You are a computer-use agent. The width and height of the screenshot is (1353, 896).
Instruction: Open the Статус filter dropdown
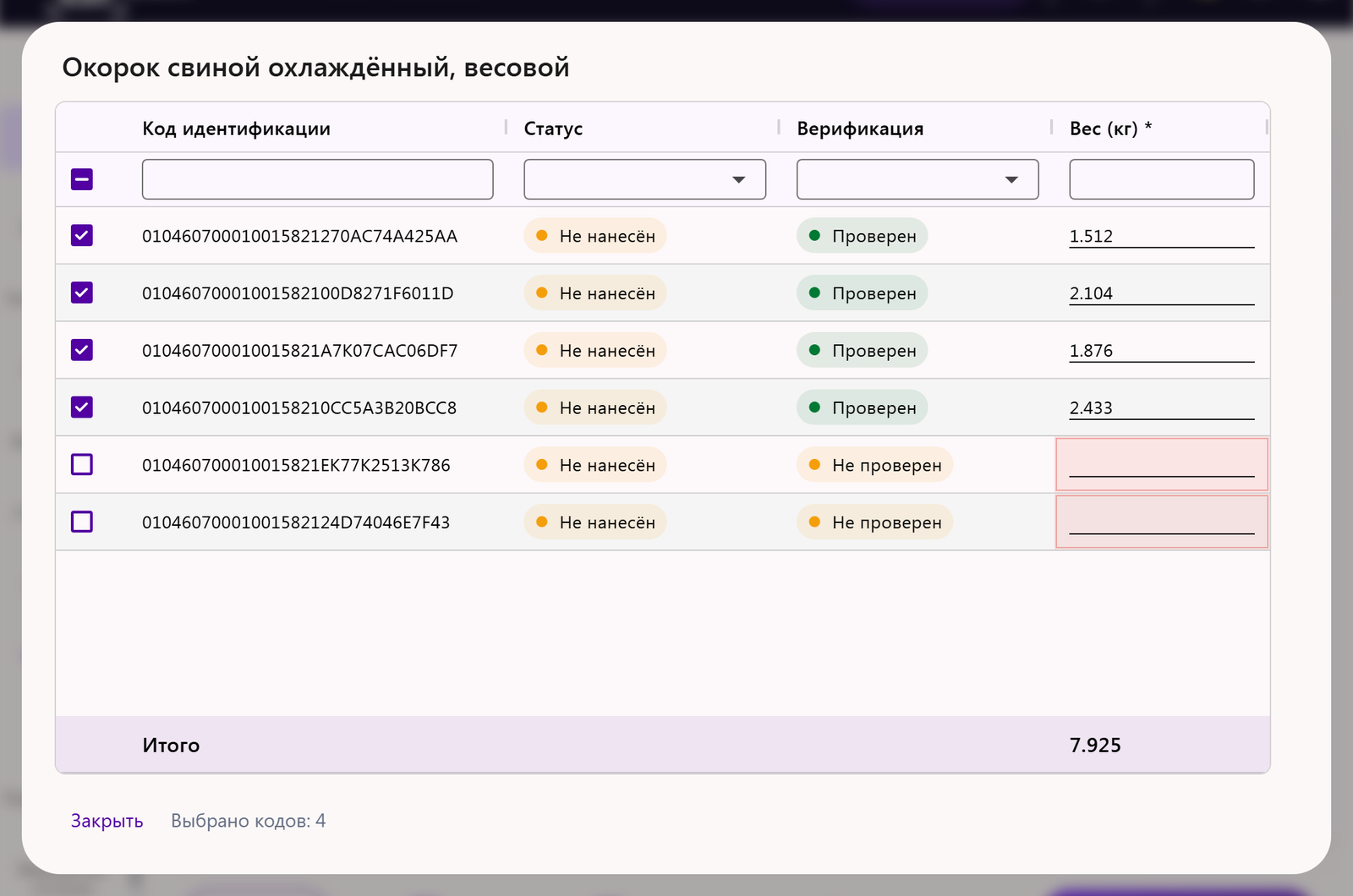(645, 179)
